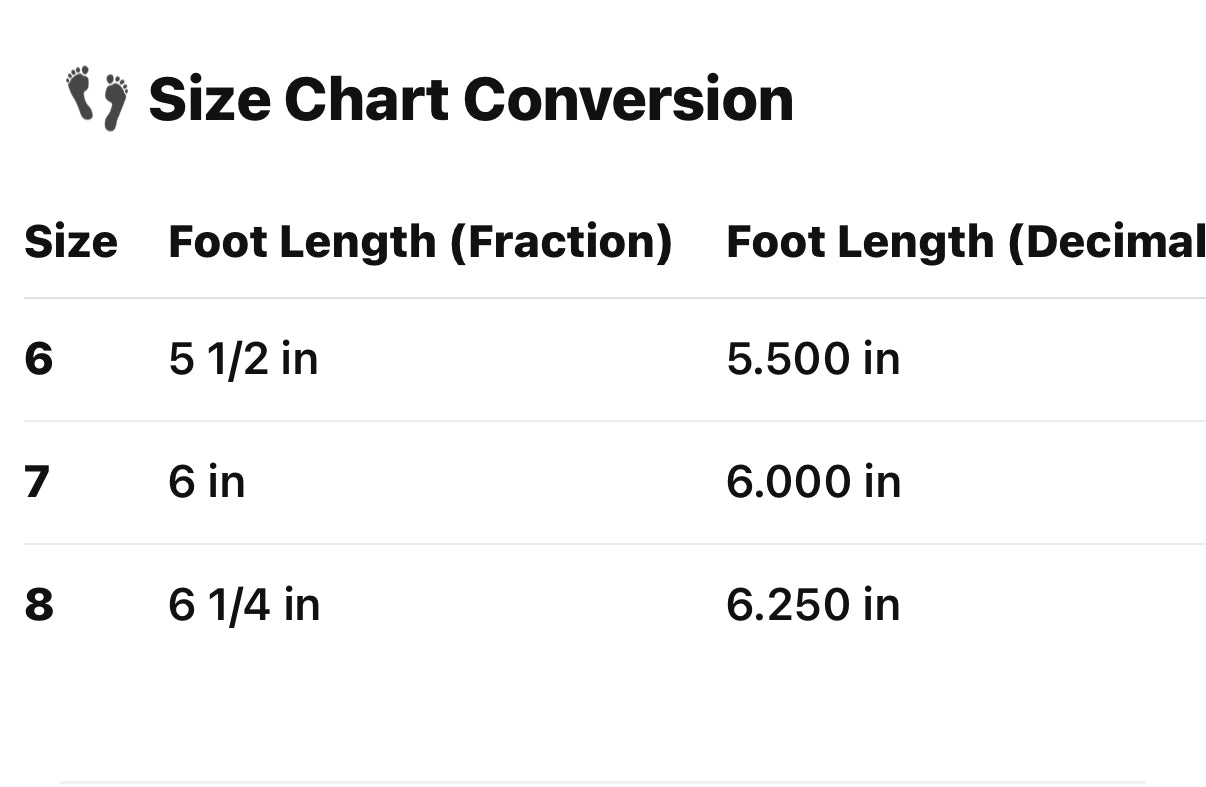Click the "6.250 in" decimal cell
This screenshot has height=787, width=1206.
pos(813,605)
